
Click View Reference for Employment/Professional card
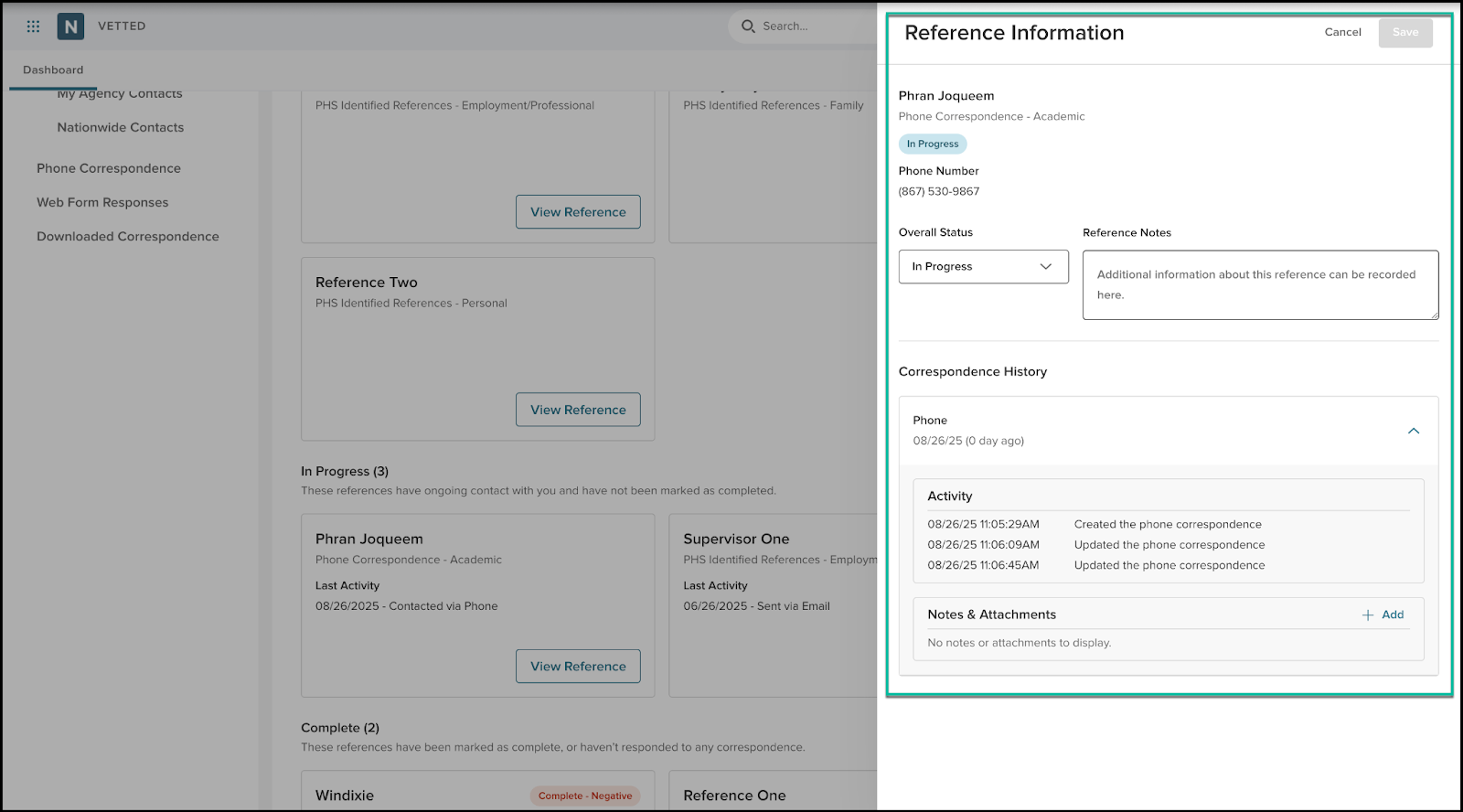pyautogui.click(x=578, y=212)
